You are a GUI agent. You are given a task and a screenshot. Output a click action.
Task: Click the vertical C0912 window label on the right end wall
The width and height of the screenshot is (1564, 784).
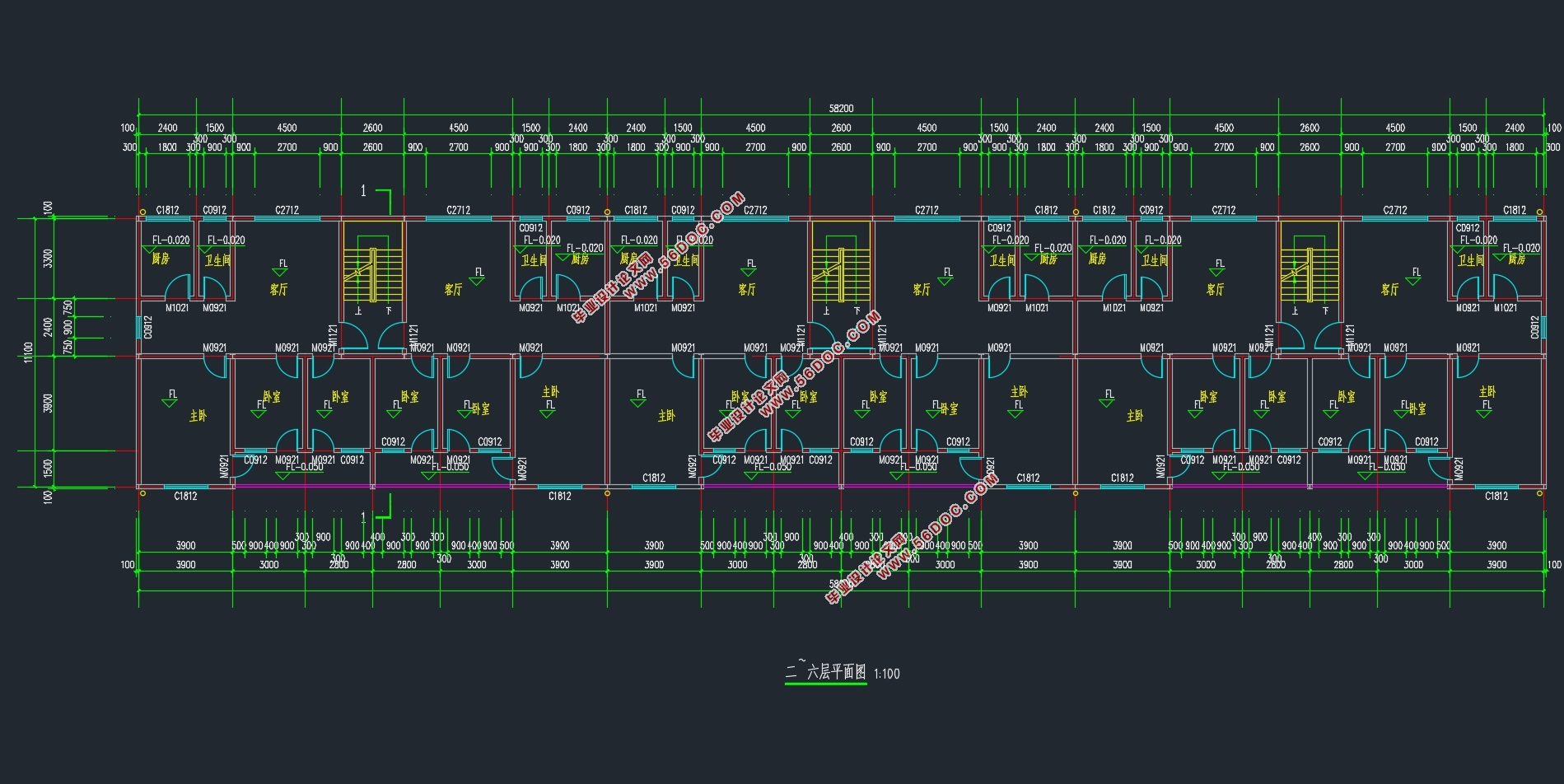(1535, 327)
